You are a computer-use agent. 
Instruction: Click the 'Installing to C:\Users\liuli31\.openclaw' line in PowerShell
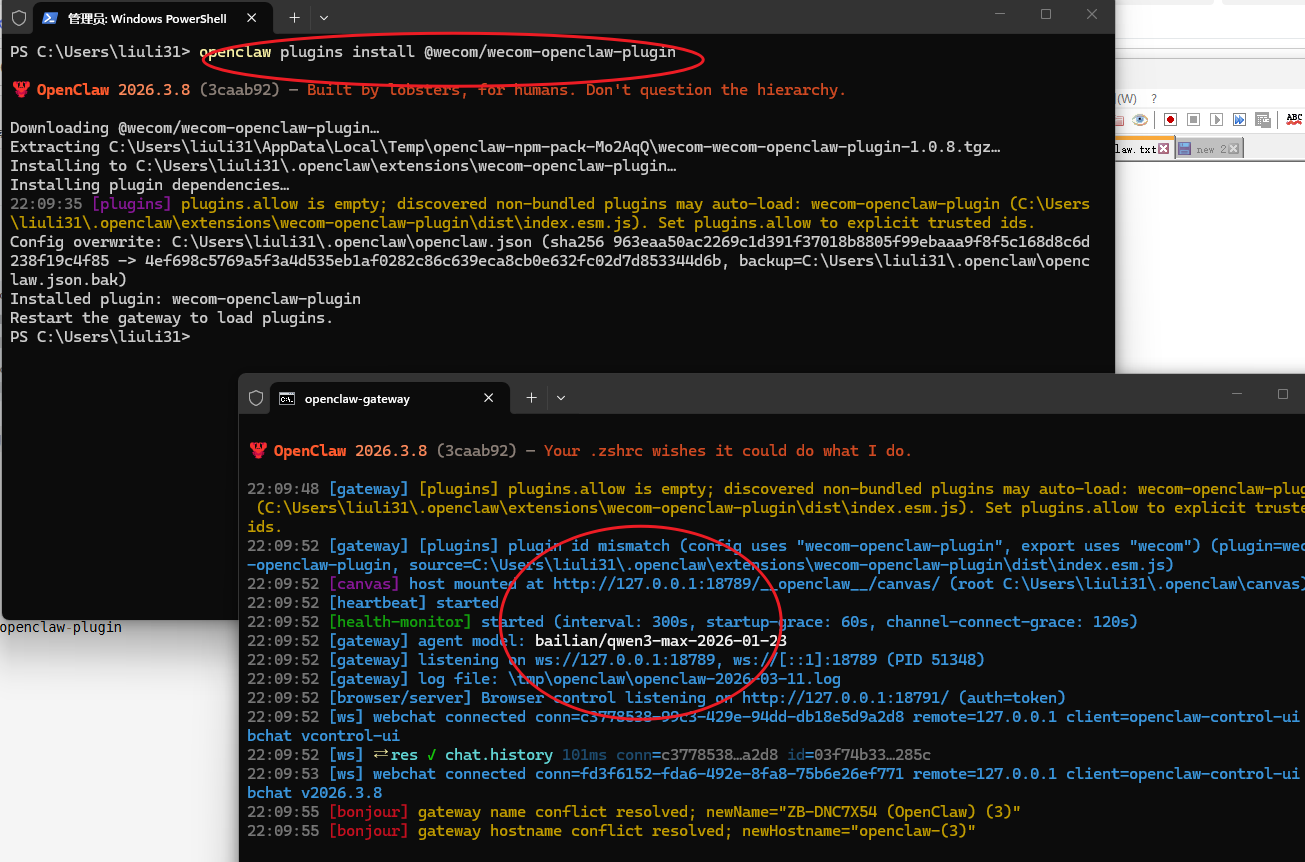tap(343, 166)
